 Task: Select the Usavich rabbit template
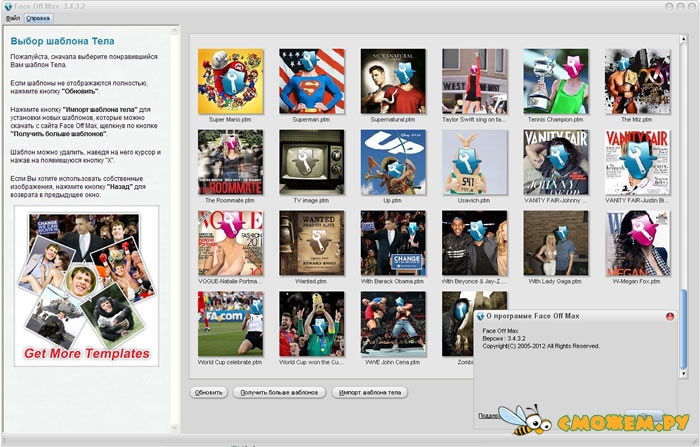475,162
